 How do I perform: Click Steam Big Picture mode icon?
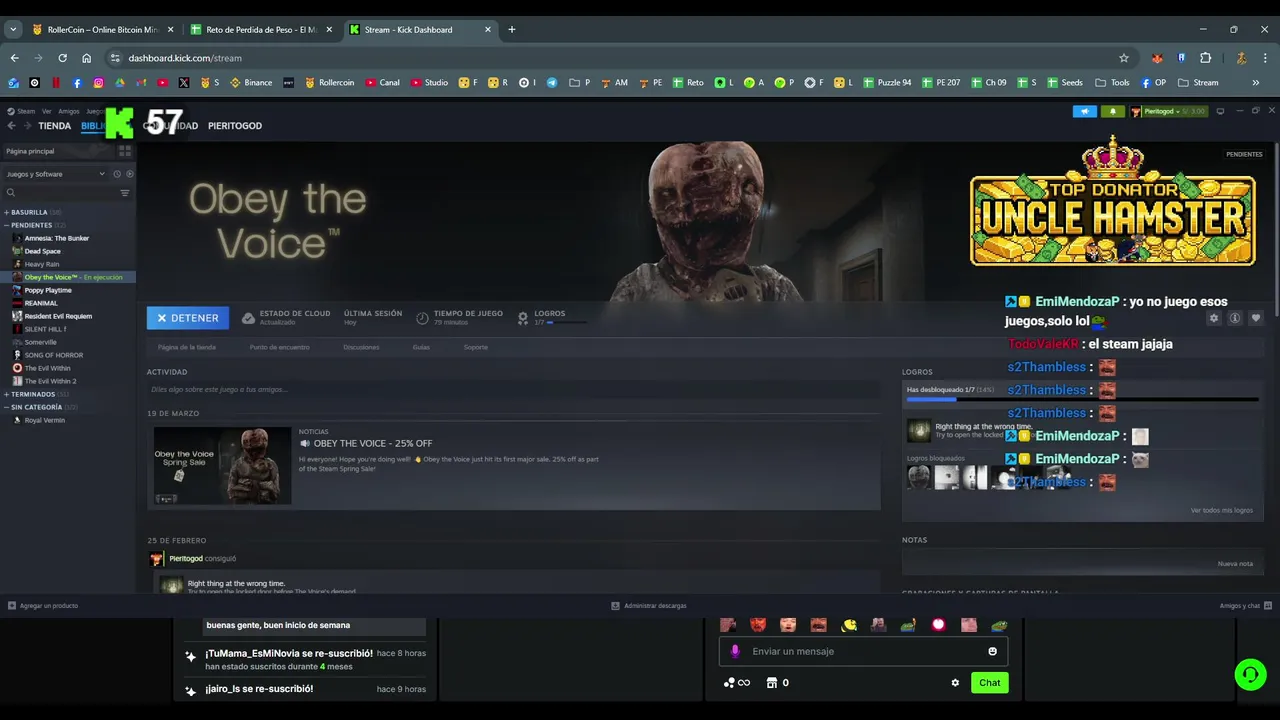point(1220,111)
